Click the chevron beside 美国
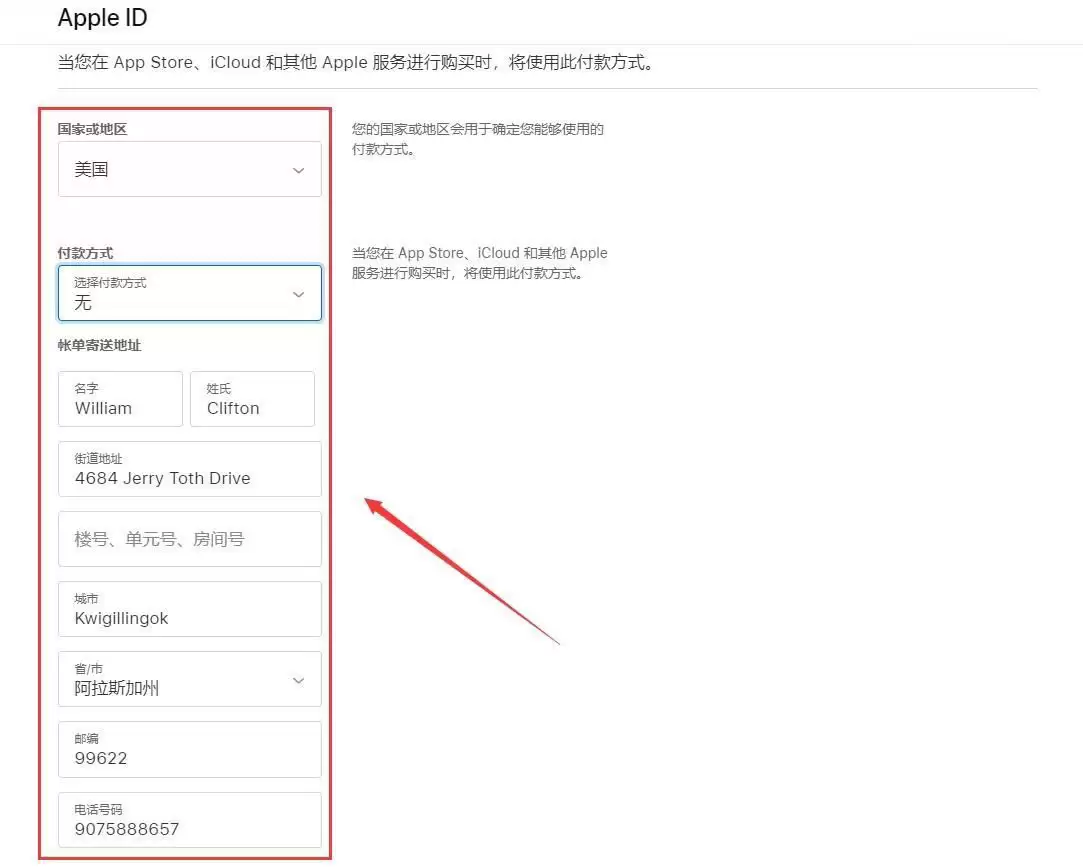1083x867 pixels. (x=298, y=169)
